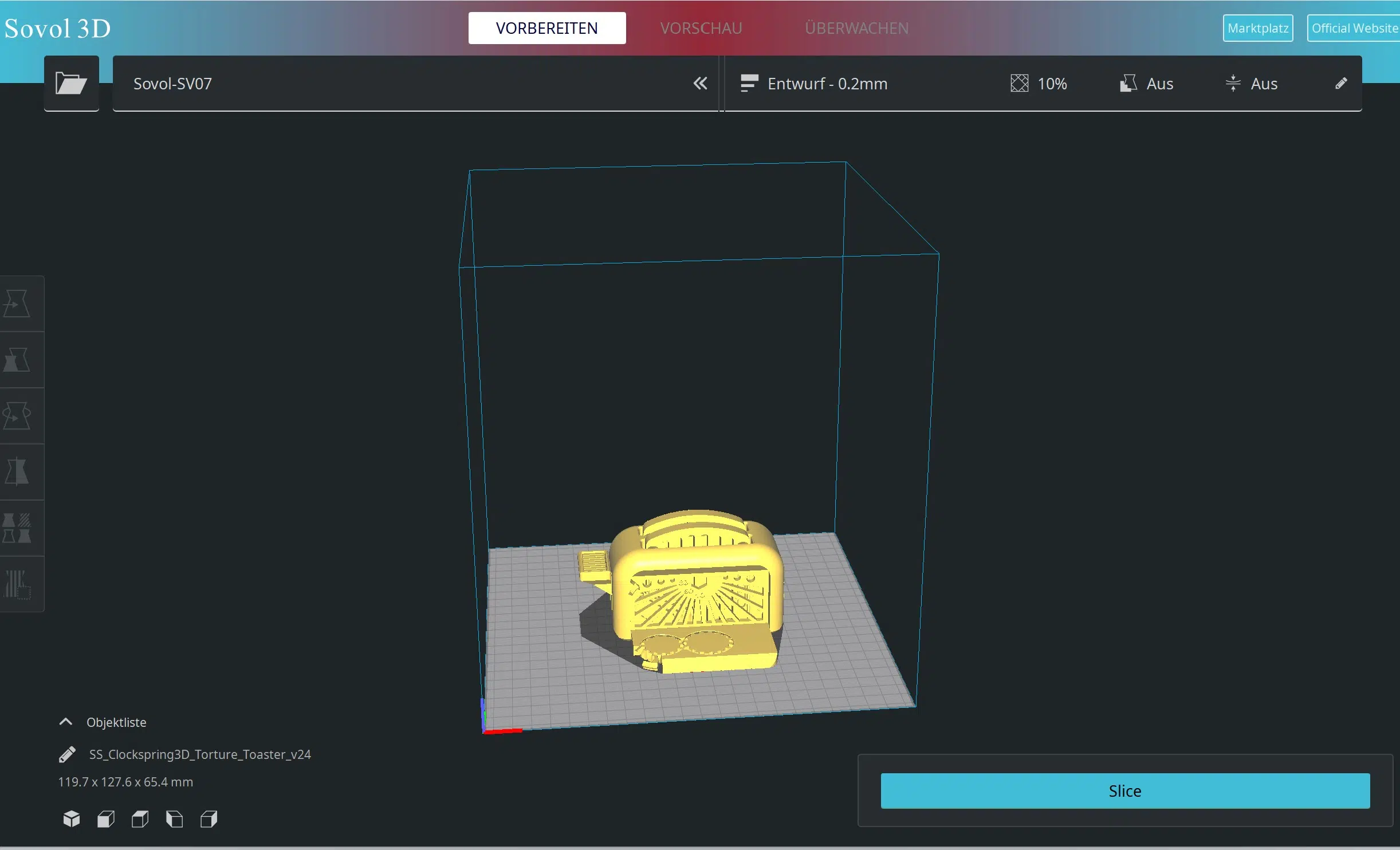
Task: Select the Move tool in left toolbar
Action: pos(17,304)
